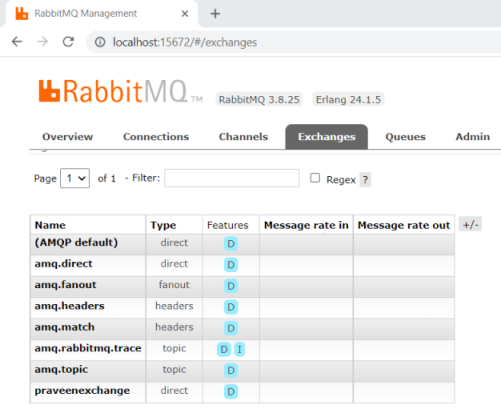
Task: Click the D feature badge for amq.topic
Action: tap(231, 370)
